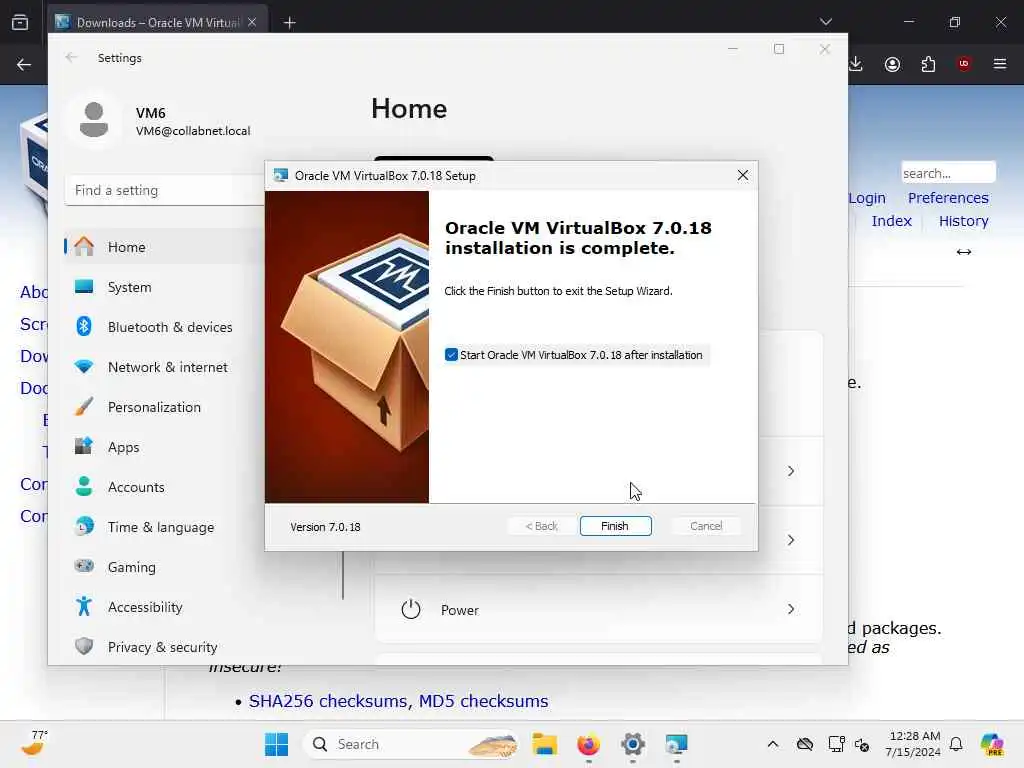Image resolution: width=1024 pixels, height=768 pixels.
Task: Open File Explorer from taskbar
Action: tap(544, 744)
